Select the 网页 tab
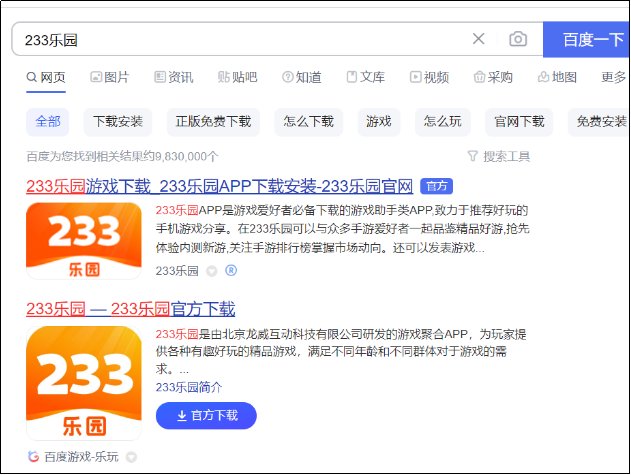The image size is (631, 475). click(46, 77)
